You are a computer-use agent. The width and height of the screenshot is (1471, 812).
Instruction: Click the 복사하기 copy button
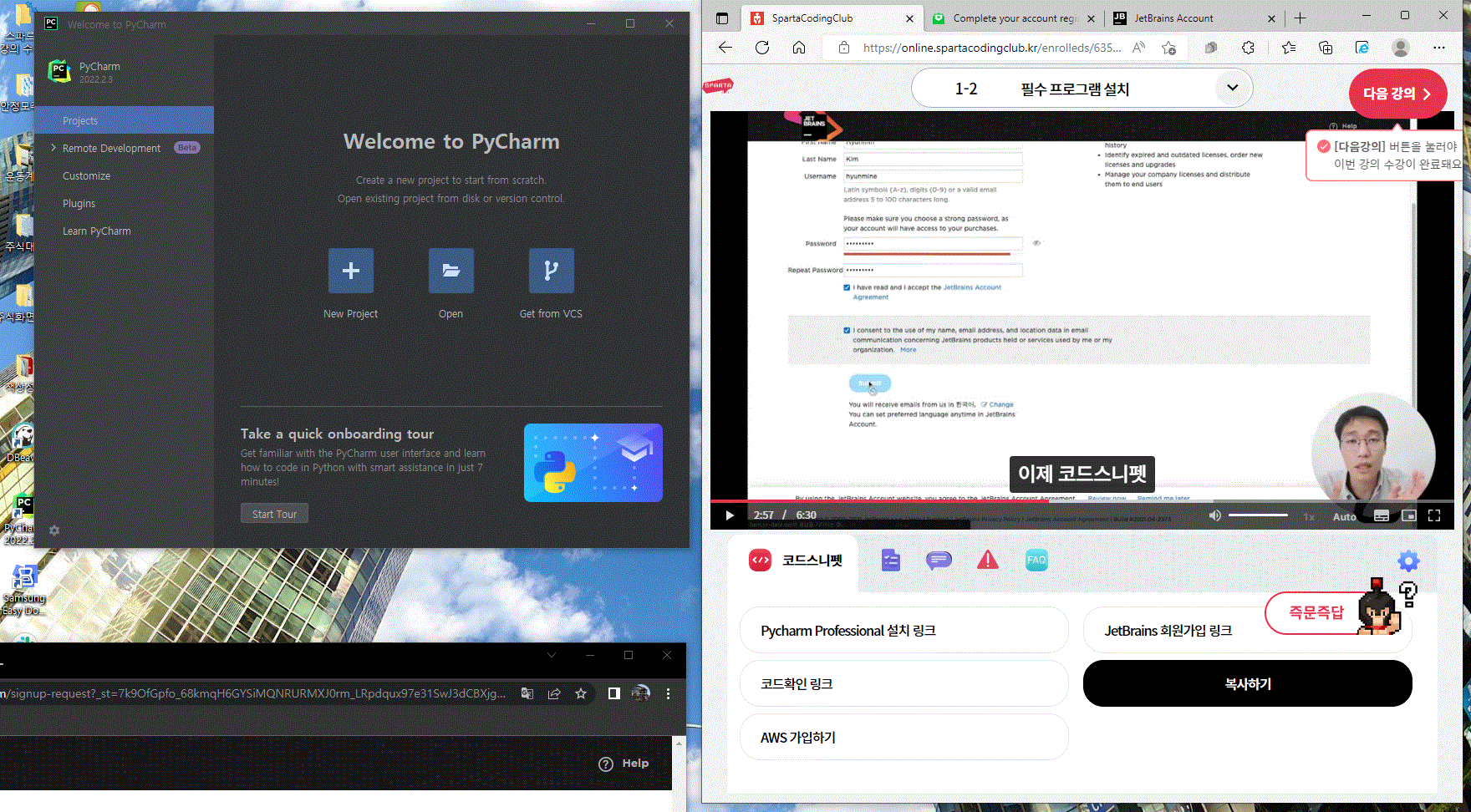pos(1248,683)
